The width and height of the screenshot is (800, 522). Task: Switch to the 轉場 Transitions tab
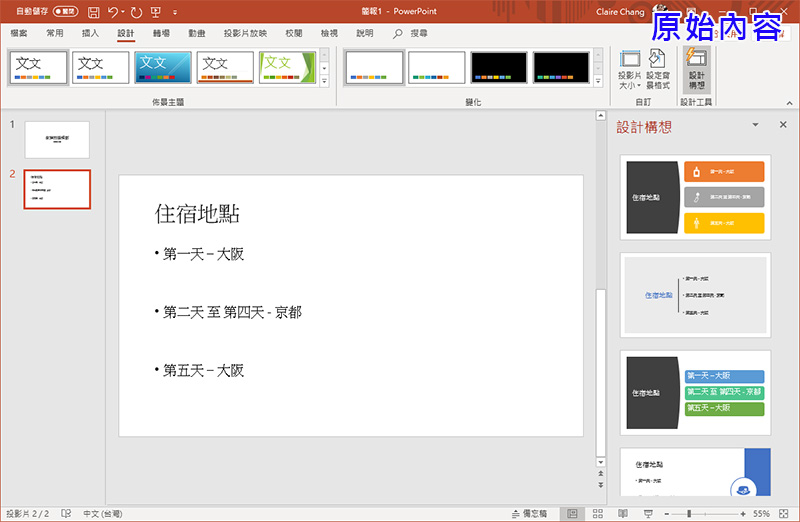tap(161, 33)
